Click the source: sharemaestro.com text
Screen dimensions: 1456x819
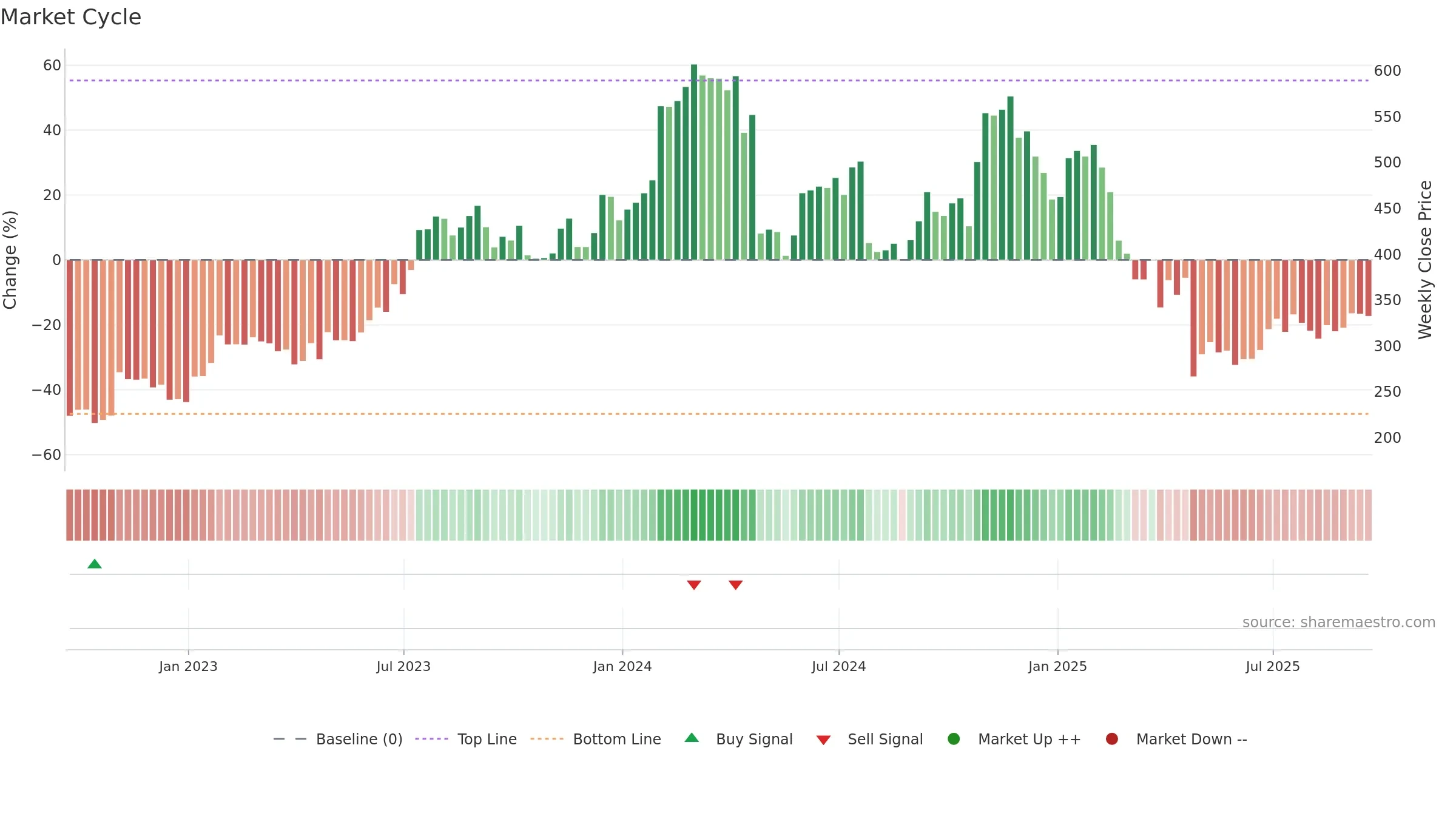(1339, 622)
